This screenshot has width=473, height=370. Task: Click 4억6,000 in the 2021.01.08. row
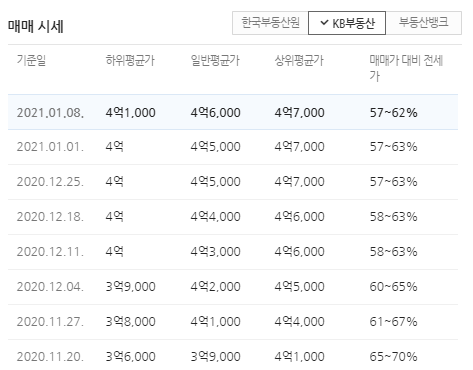(x=215, y=113)
